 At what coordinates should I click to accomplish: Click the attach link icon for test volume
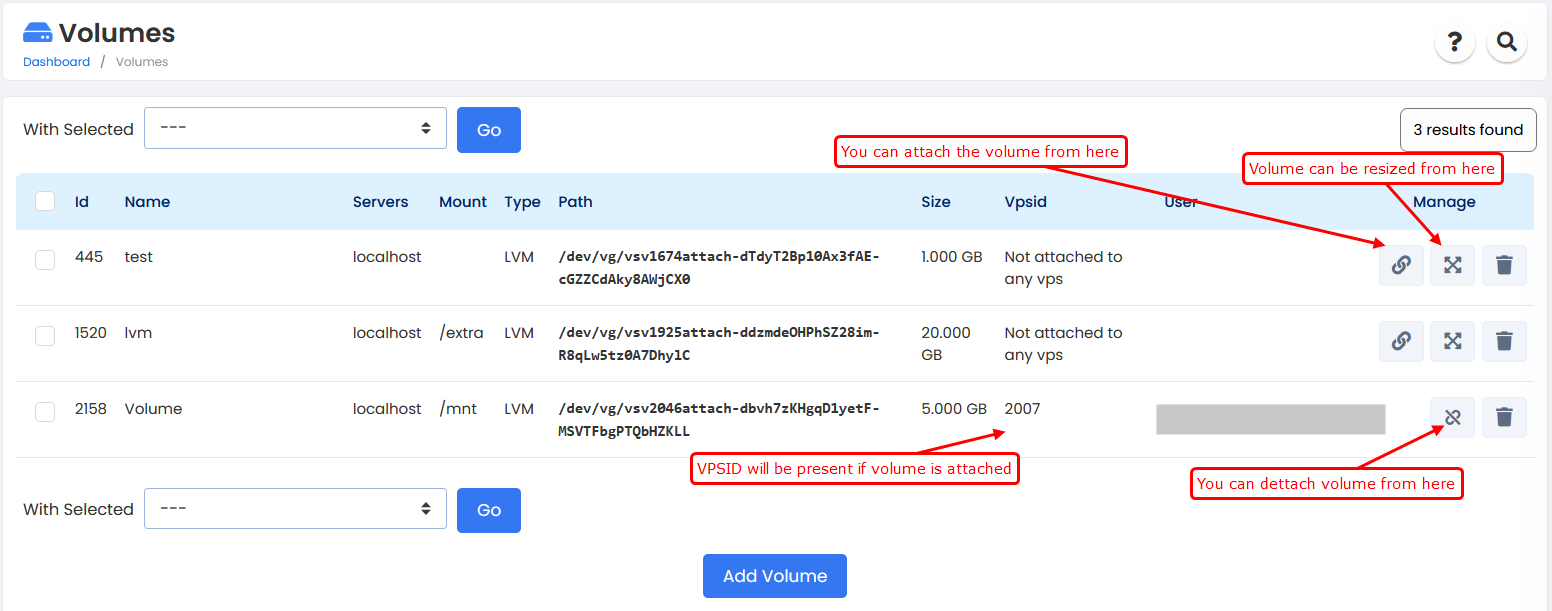click(x=1401, y=265)
